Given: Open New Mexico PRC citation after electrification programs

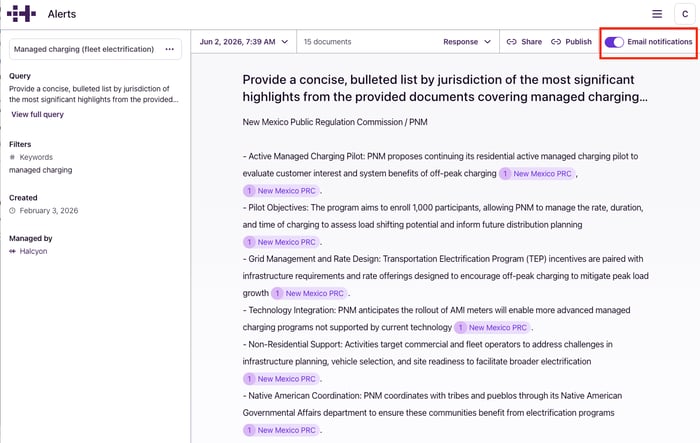Looking at the screenshot, I should click(x=281, y=430).
